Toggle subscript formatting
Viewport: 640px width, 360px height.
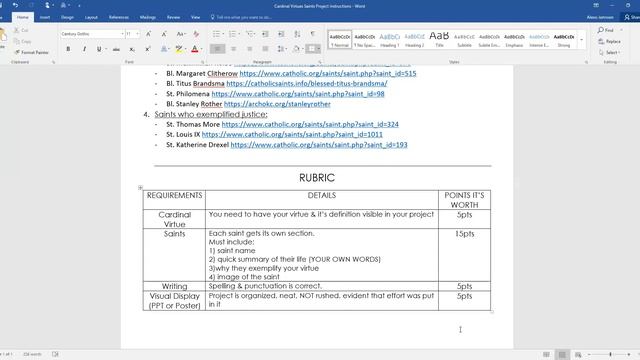pos(132,49)
